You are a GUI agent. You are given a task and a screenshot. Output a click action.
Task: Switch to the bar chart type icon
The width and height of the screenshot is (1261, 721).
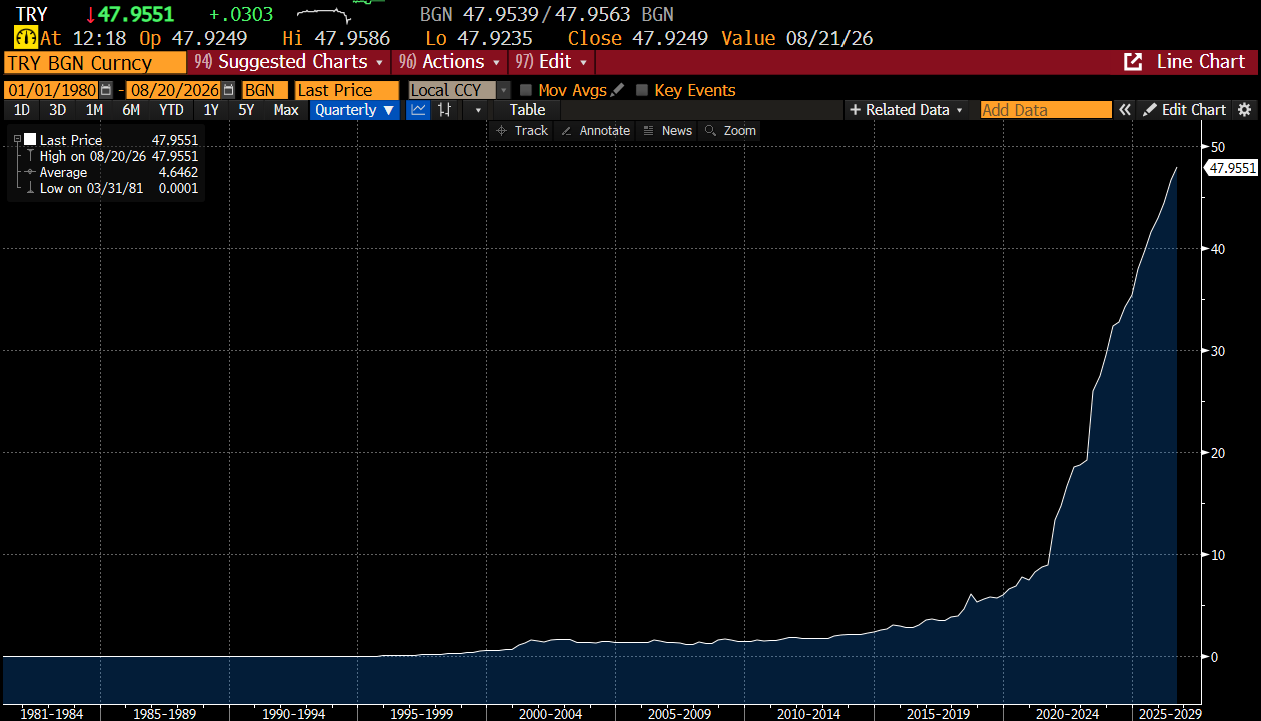coord(444,110)
